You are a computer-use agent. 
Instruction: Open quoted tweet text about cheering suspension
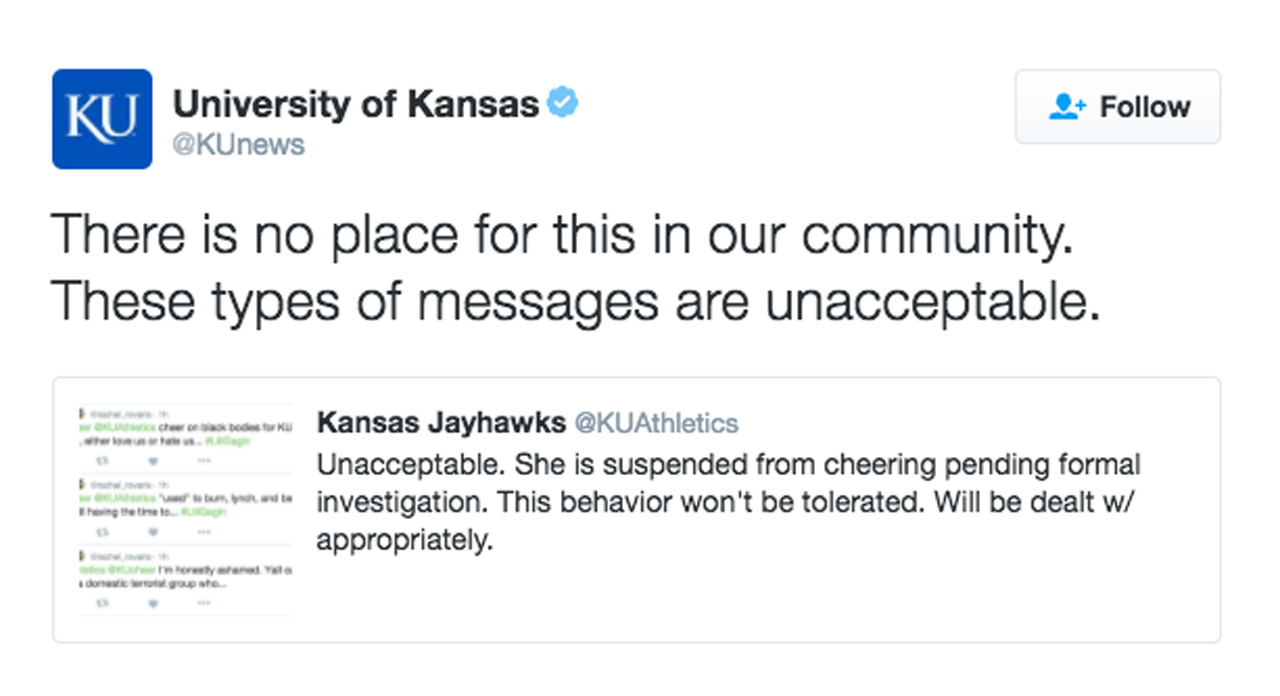[x=728, y=503]
